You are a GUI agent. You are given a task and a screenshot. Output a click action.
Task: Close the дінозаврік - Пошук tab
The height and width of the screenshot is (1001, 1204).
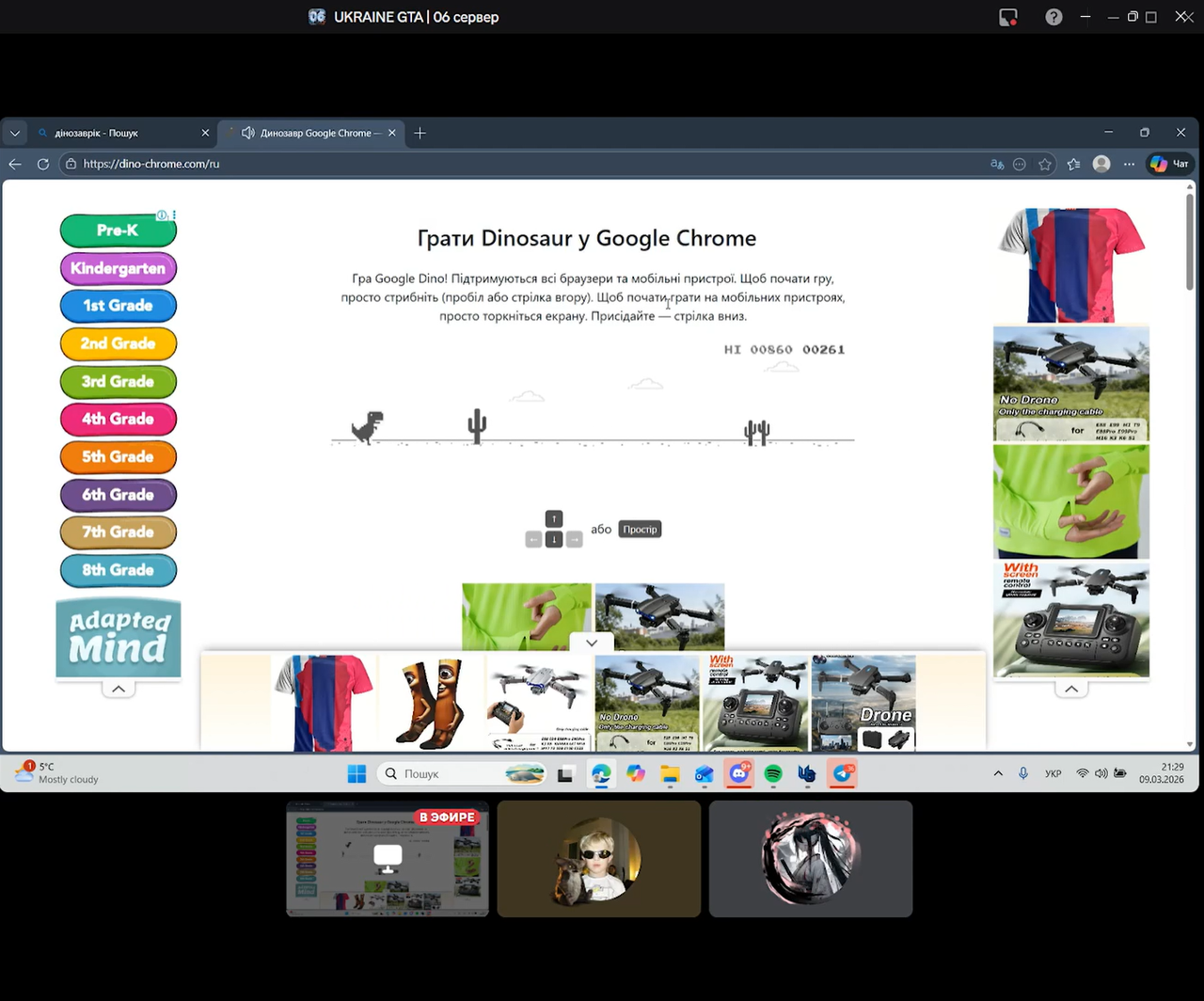click(x=205, y=133)
